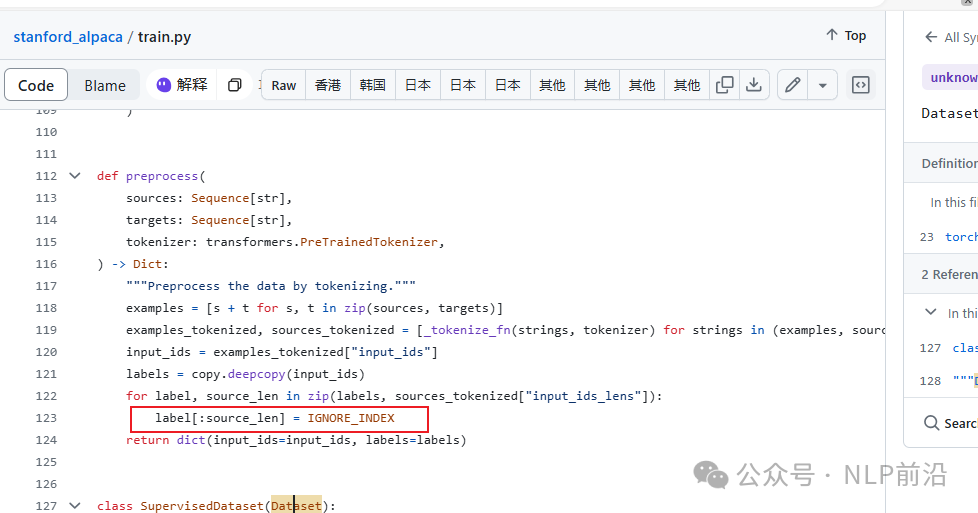
Task: Click the copy icon beside 解释
Action: (x=235, y=85)
